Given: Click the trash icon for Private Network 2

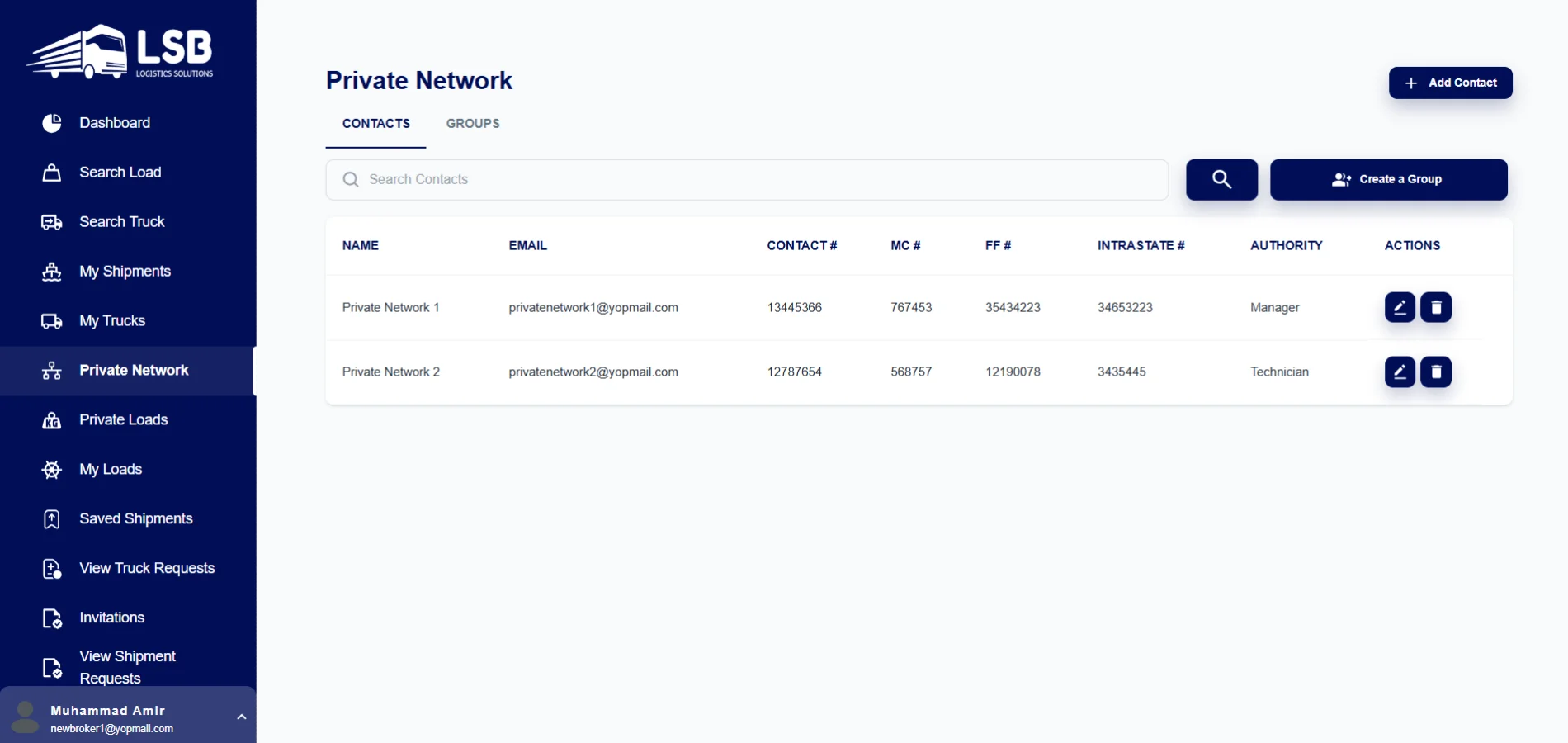Looking at the screenshot, I should point(1435,371).
